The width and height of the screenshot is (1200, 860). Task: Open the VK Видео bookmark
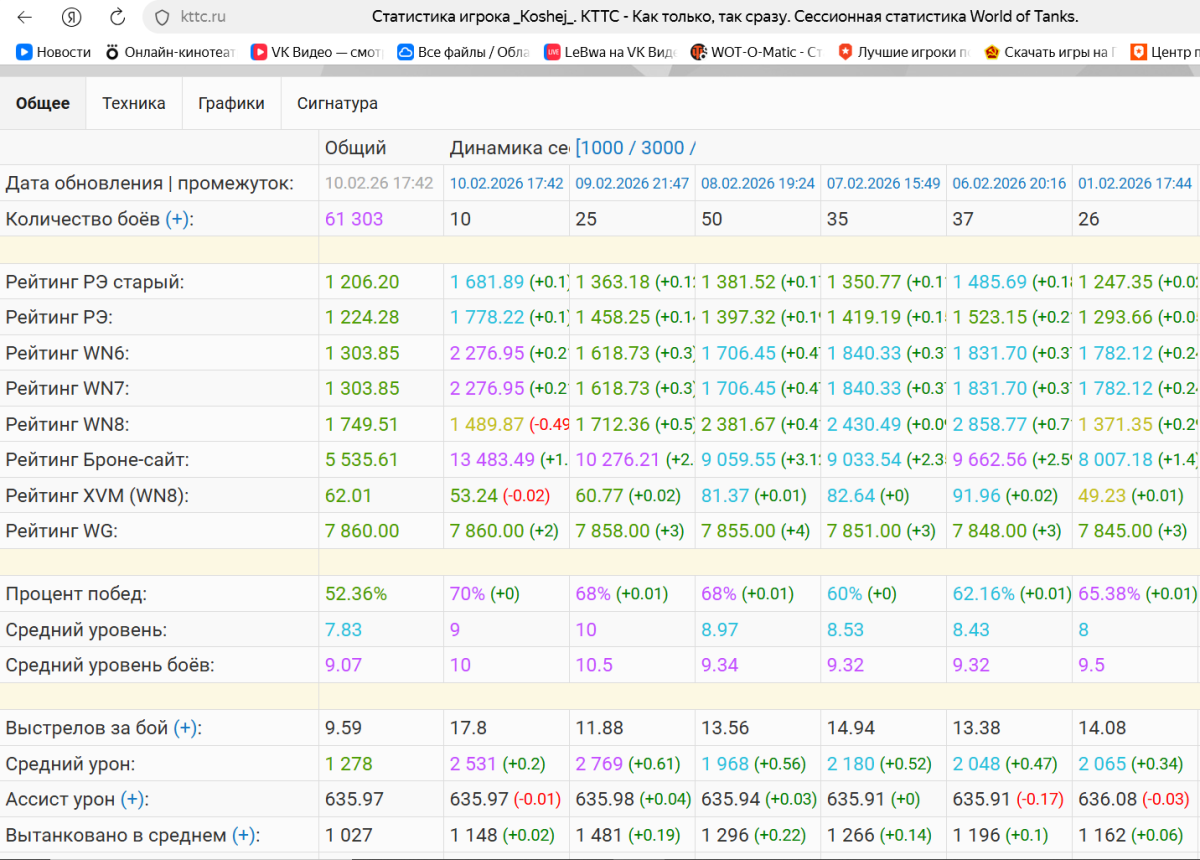317,52
